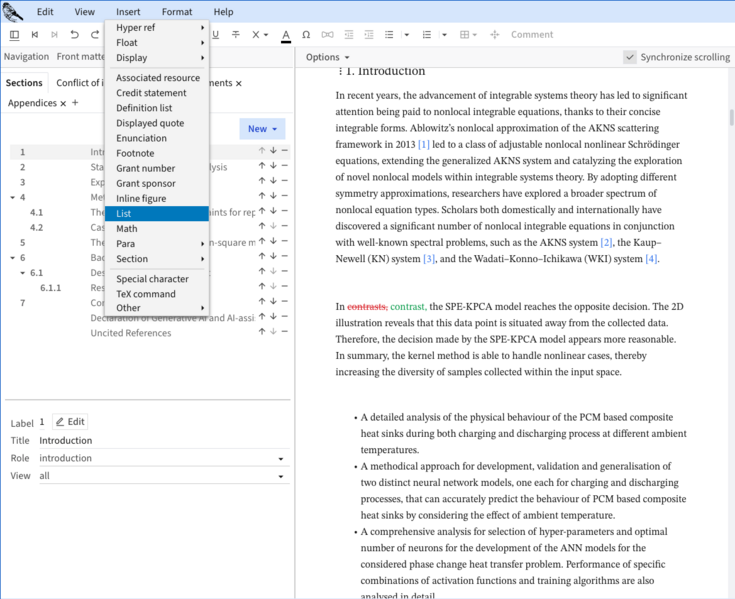This screenshot has height=599, width=735.
Task: Click the decrease indent icon
Action: [349, 35]
